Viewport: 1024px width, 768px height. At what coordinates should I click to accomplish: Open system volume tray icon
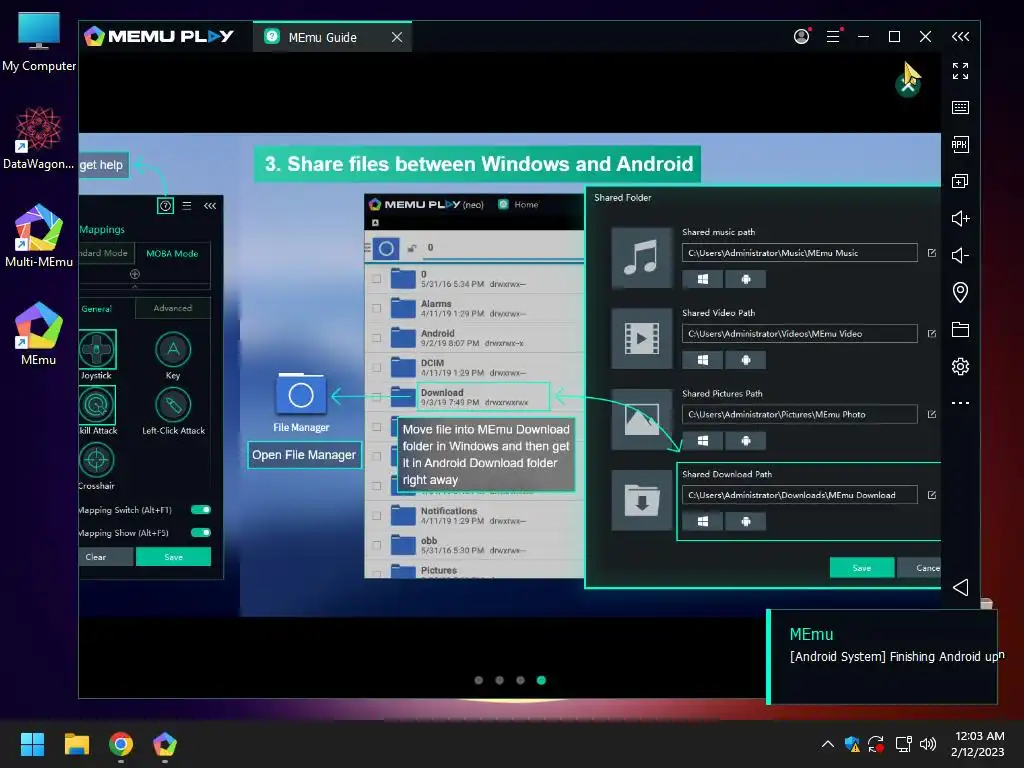coord(927,744)
